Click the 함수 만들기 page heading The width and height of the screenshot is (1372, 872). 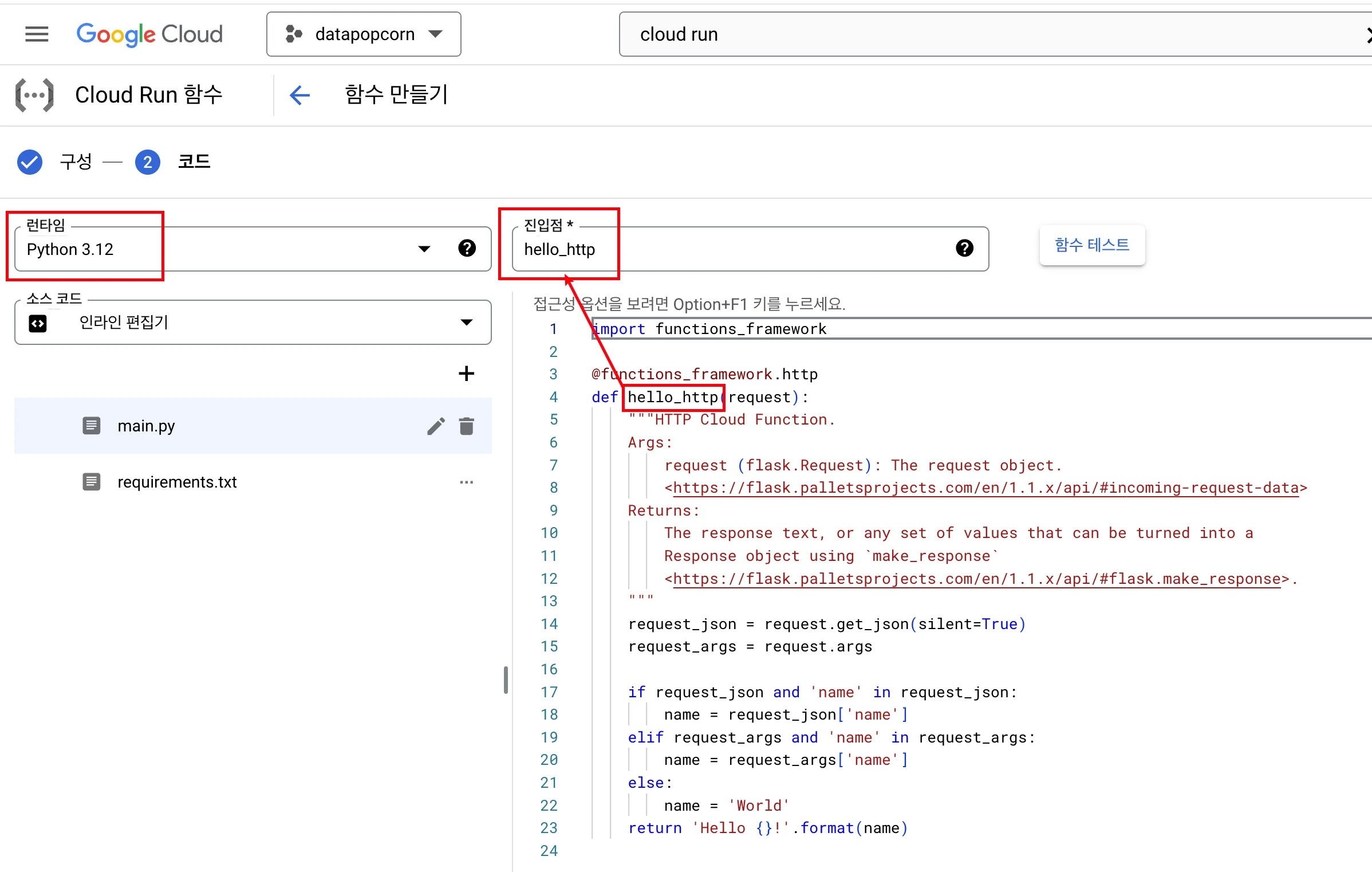point(396,95)
